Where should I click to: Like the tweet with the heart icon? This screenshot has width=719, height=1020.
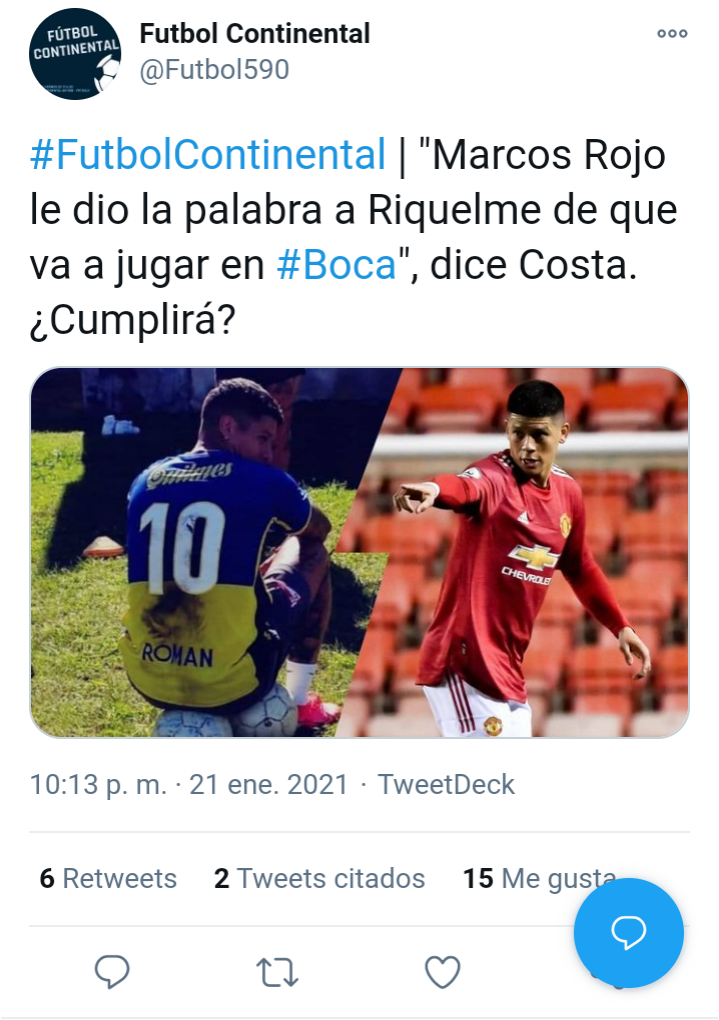(442, 972)
